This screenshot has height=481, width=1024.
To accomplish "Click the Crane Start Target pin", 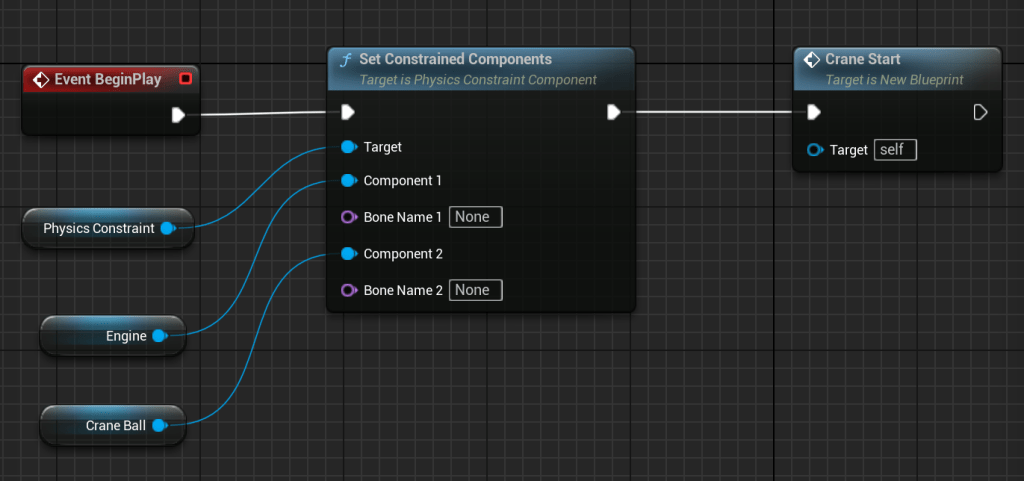I will click(814, 150).
